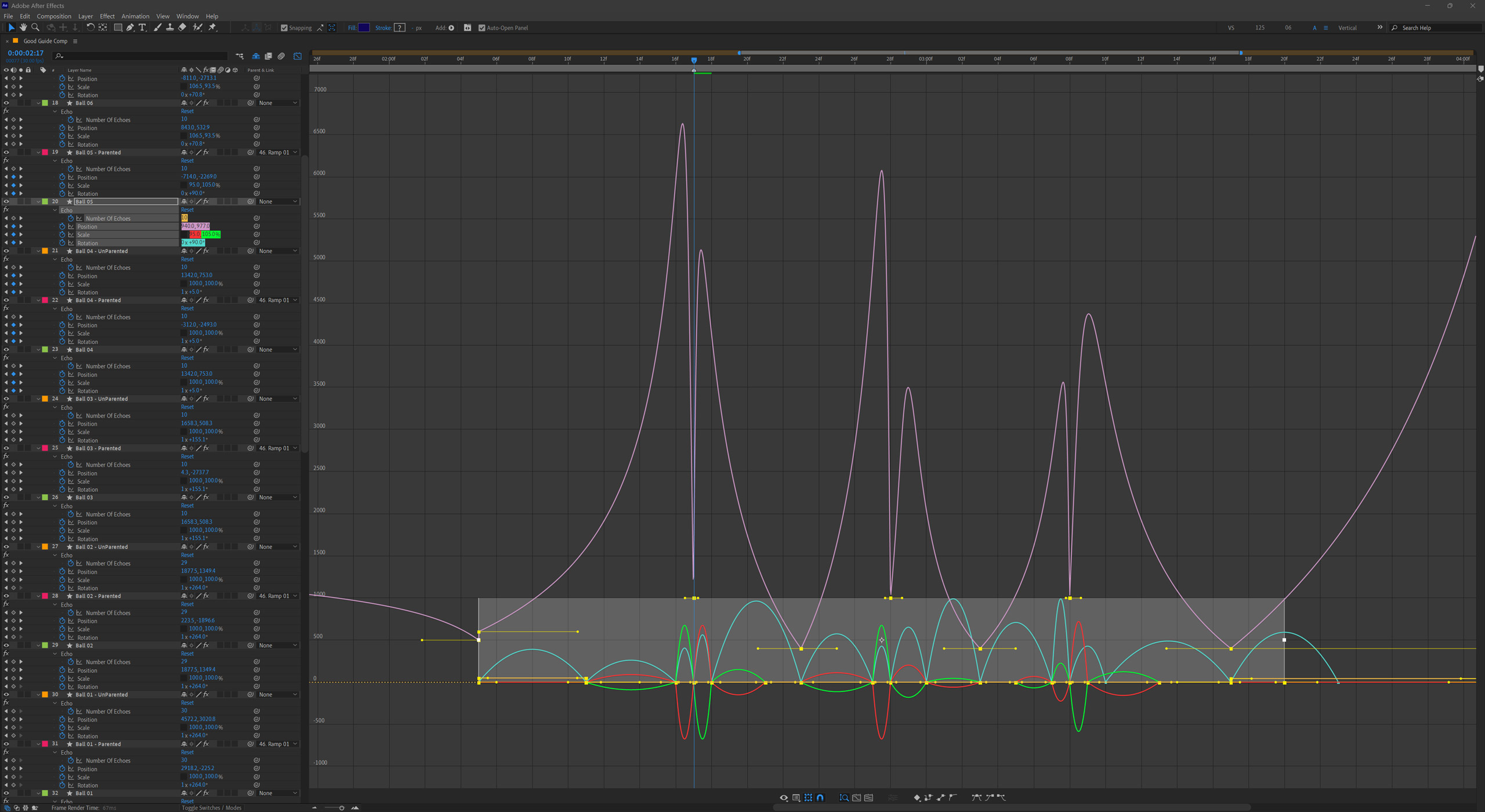Convert keyframes to Hold in graph editor

928,797
